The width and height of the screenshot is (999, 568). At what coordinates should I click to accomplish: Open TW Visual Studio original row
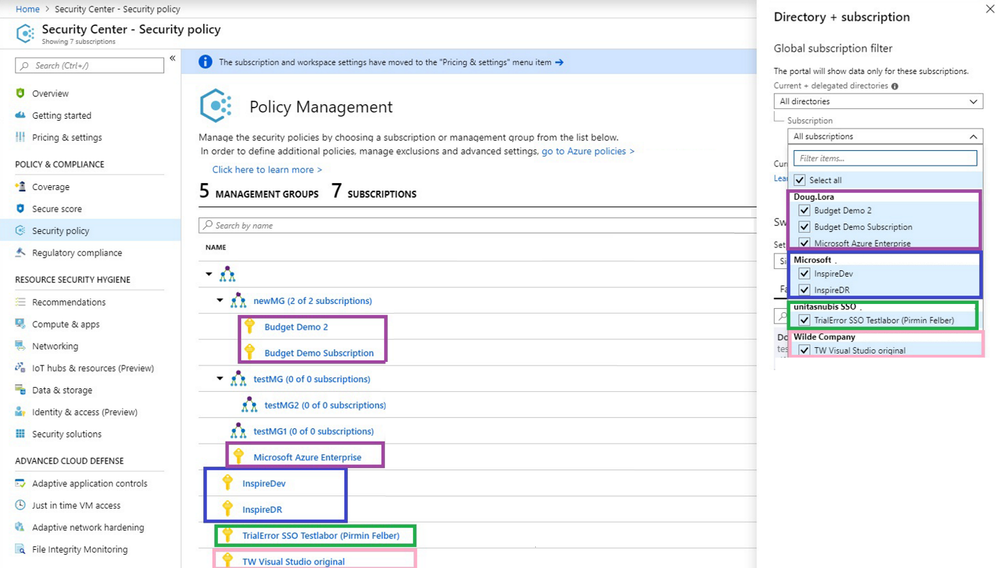click(294, 562)
